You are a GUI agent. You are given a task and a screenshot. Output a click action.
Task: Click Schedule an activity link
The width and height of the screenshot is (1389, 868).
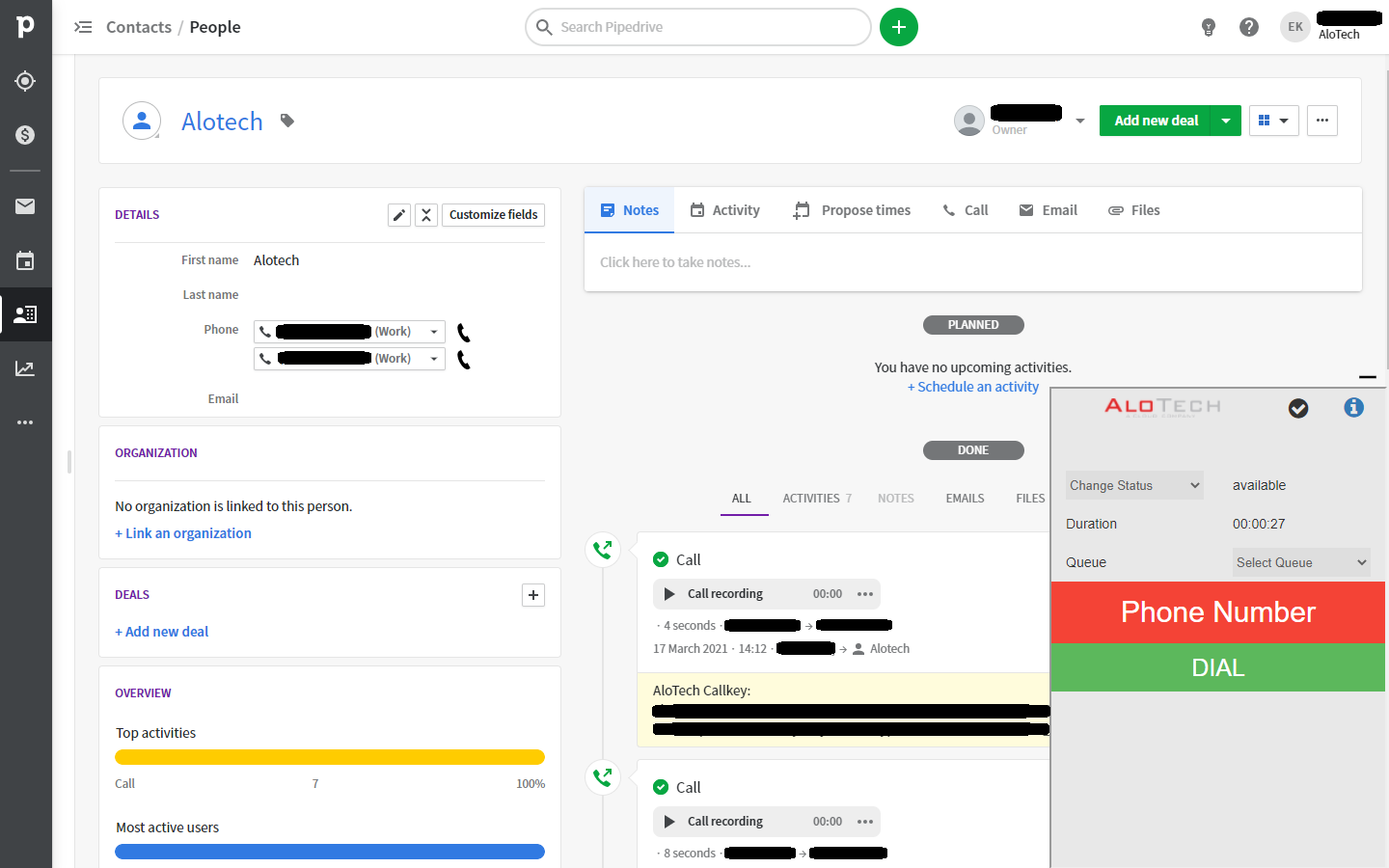[973, 387]
